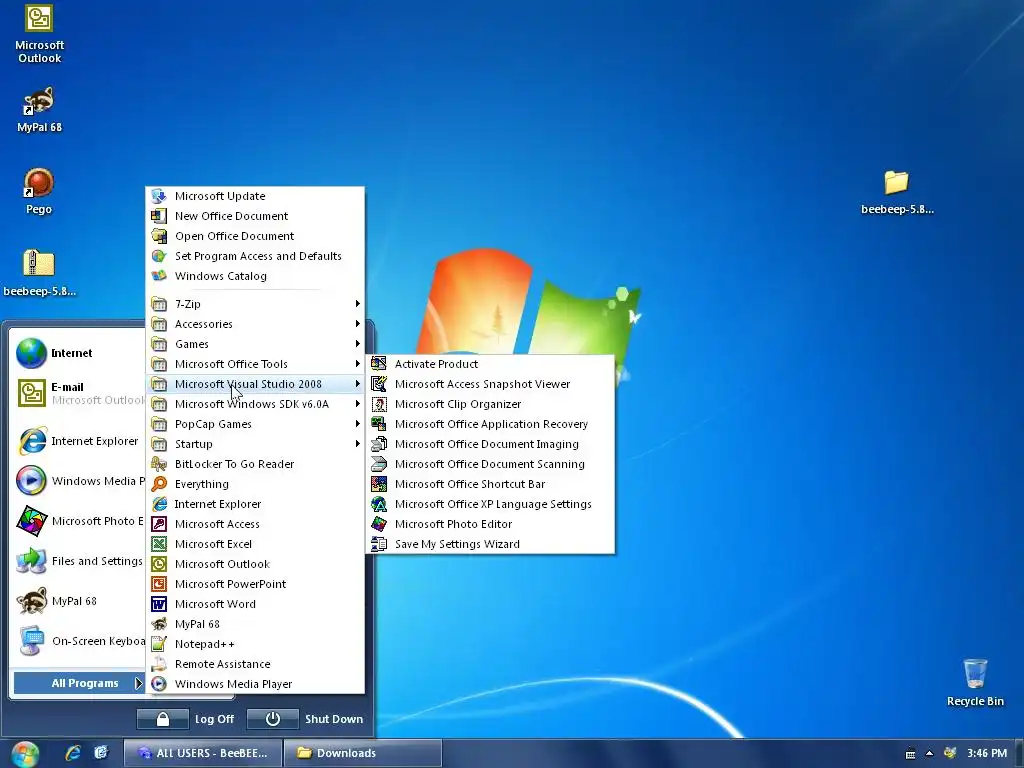Open Microsoft Office Document Scanning
The height and width of the screenshot is (768, 1024).
click(490, 464)
